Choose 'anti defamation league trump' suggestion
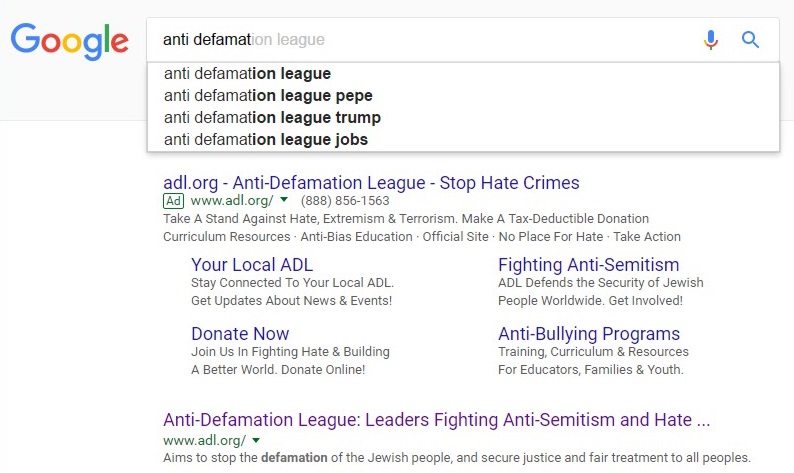Screen dimensions: 794x473 (x=272, y=118)
